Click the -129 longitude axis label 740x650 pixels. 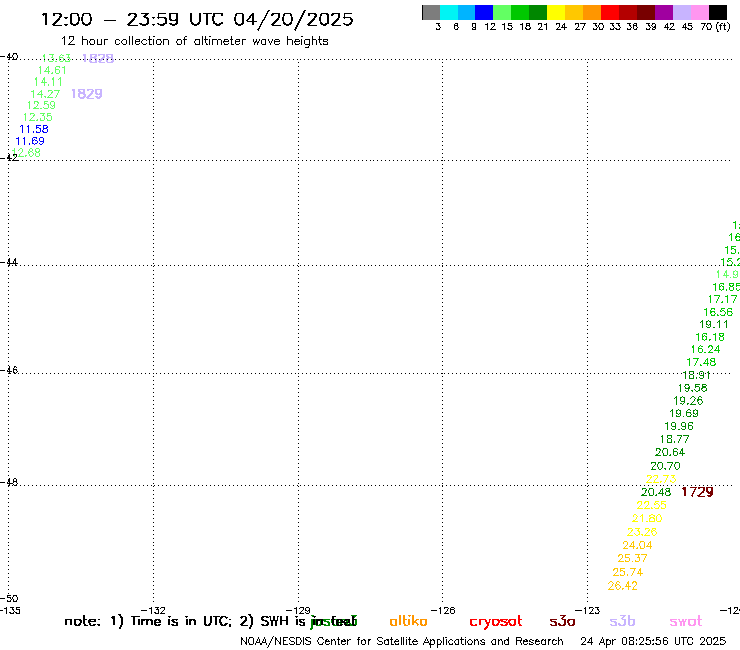click(x=298, y=610)
